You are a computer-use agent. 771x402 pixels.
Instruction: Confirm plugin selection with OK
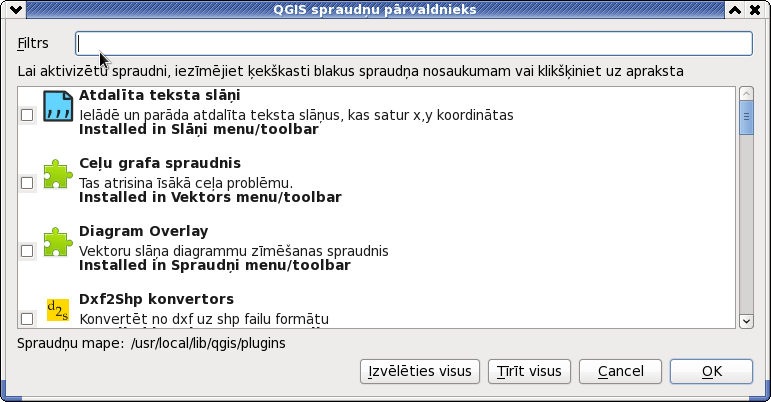coord(712,371)
